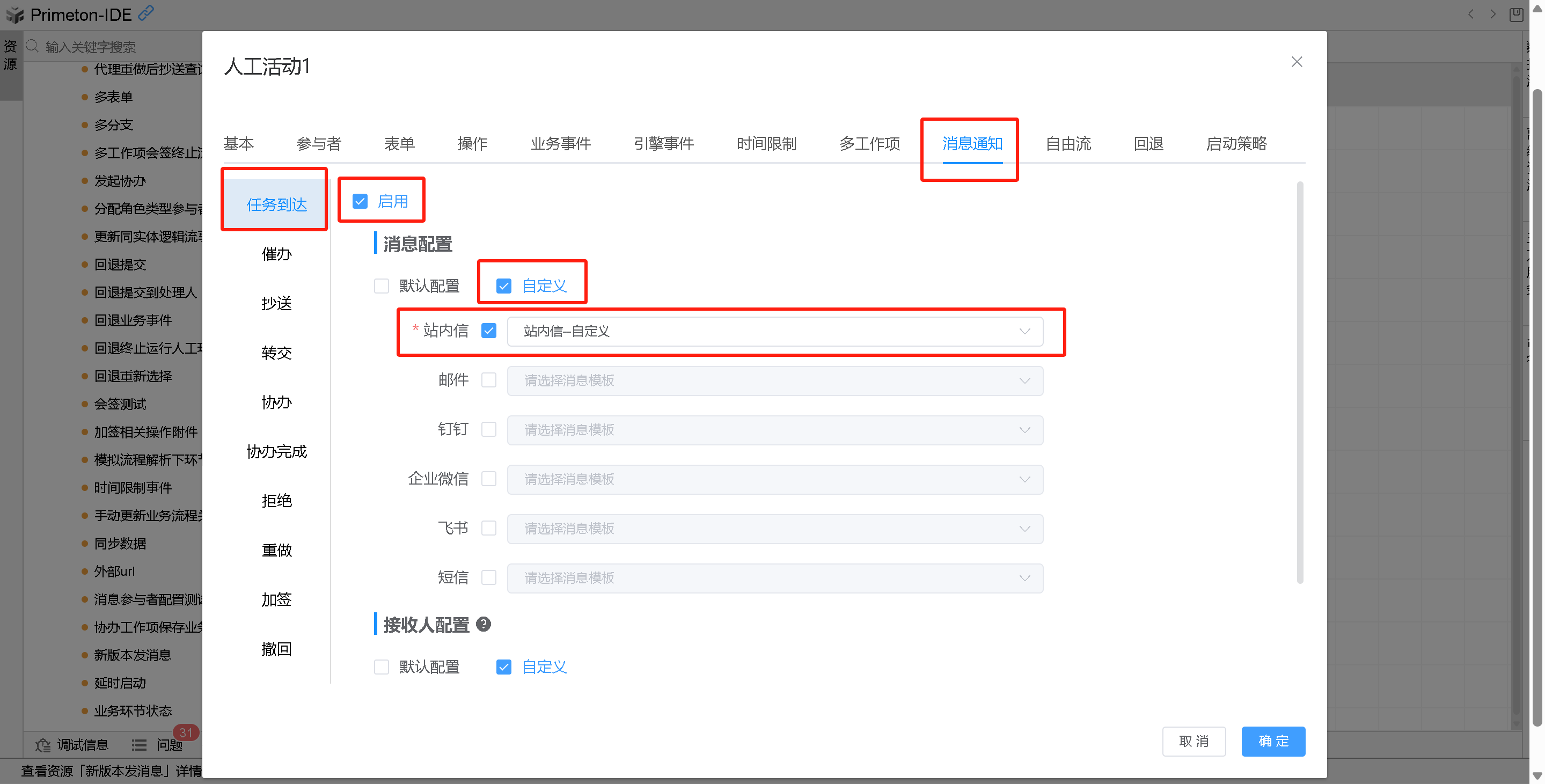Check 默认配置 under 消息配置
The height and width of the screenshot is (784, 1545).
(382, 286)
